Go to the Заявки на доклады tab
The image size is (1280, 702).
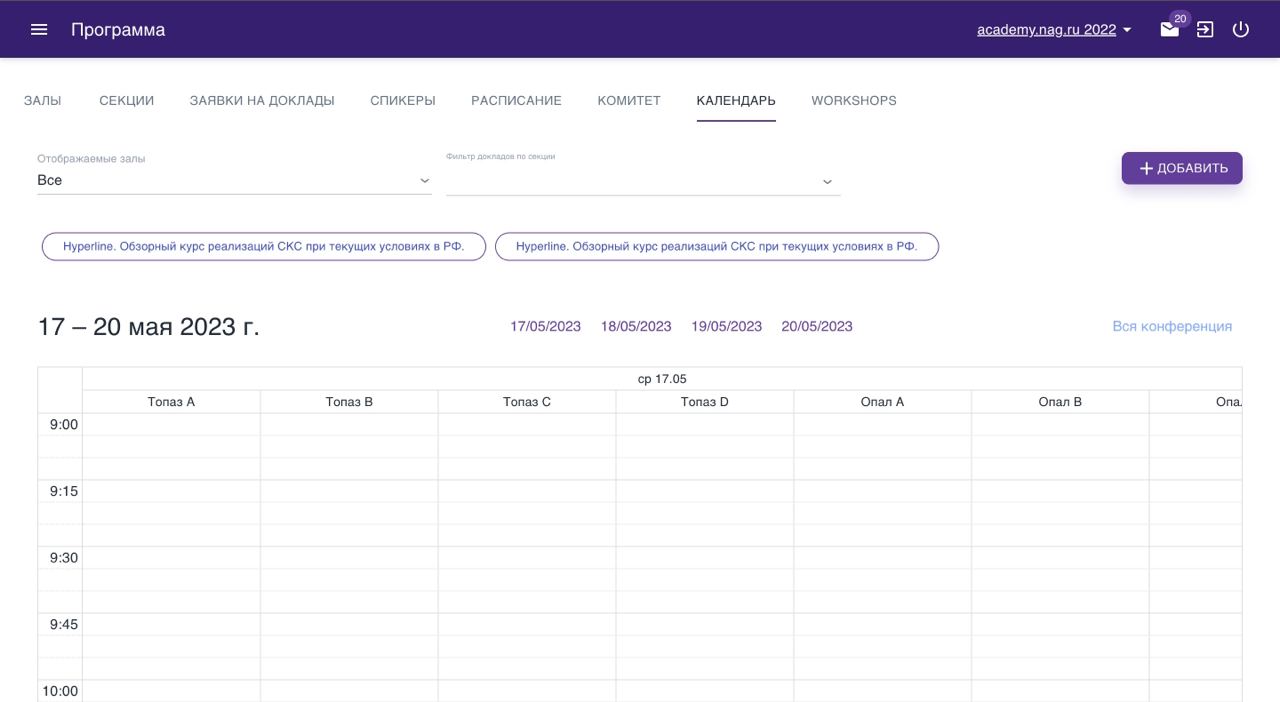262,101
